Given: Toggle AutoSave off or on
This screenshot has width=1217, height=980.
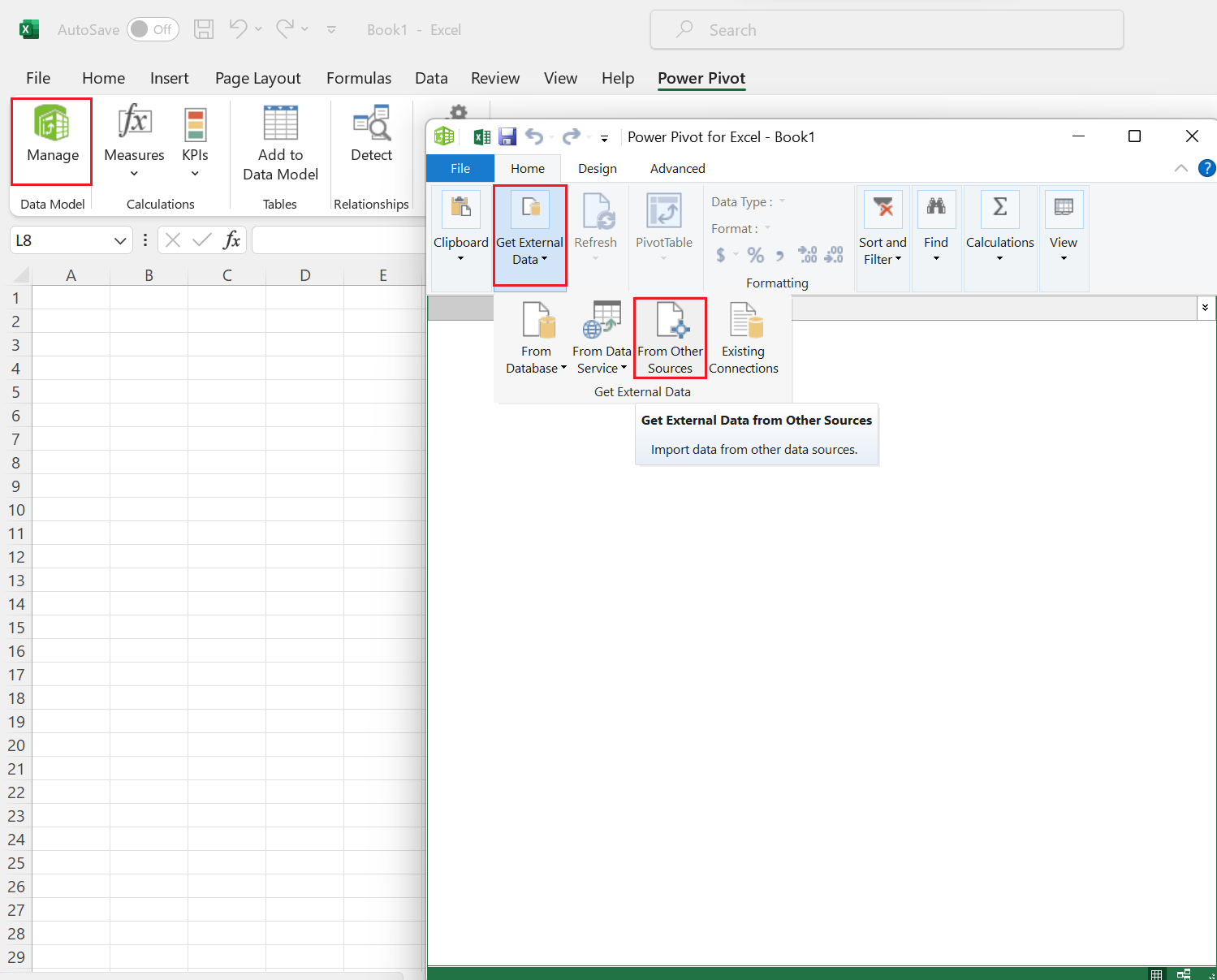Looking at the screenshot, I should 153,29.
